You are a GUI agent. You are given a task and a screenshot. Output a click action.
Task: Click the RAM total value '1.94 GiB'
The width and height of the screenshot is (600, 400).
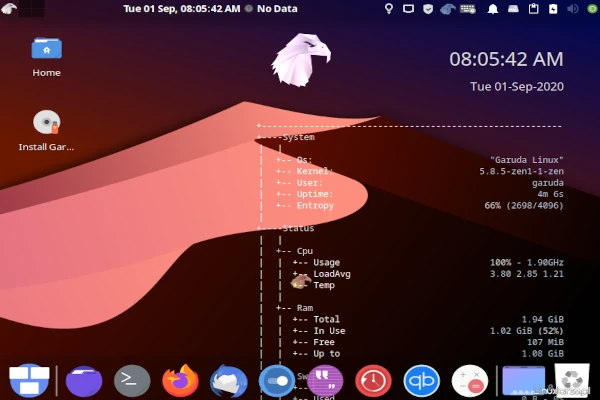click(x=543, y=319)
